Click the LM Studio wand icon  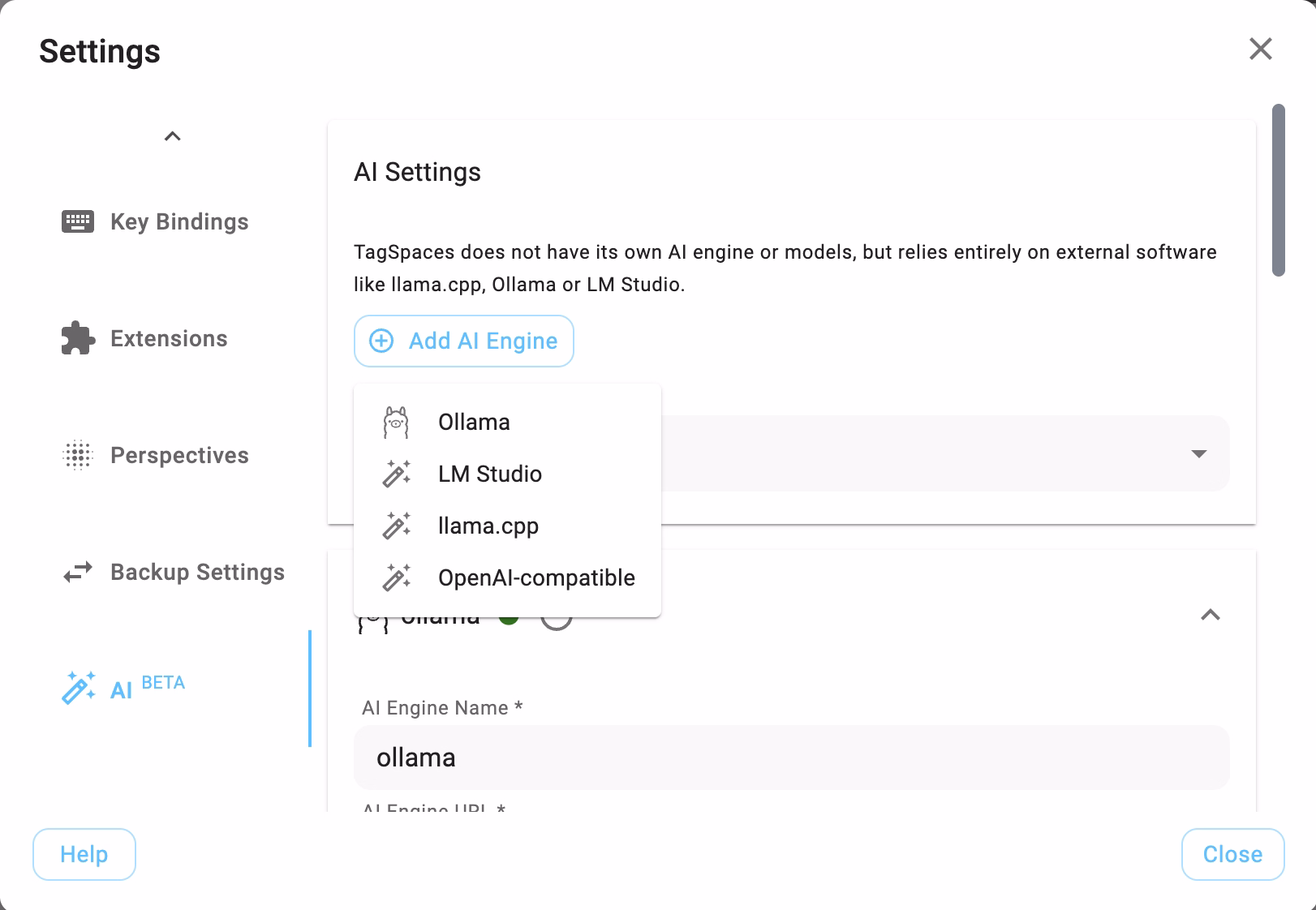[397, 474]
